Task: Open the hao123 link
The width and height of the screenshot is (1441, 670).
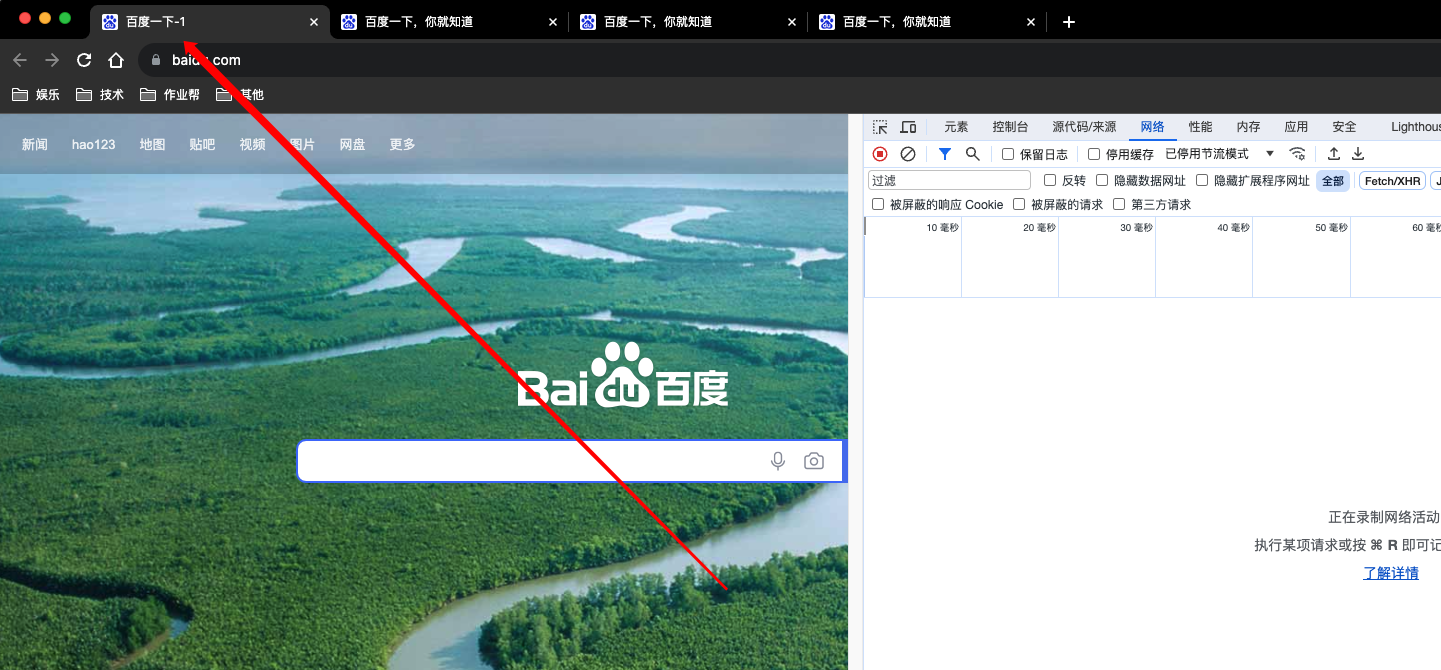Action: pos(93,144)
